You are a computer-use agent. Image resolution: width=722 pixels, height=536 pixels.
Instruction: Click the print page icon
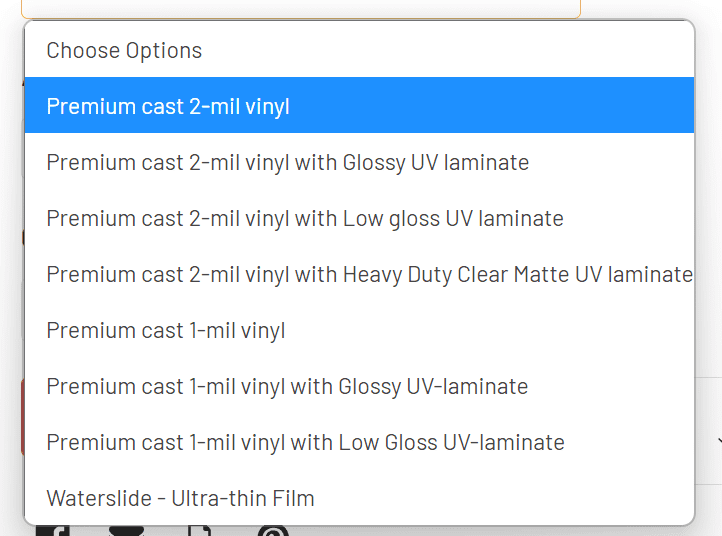point(198,531)
